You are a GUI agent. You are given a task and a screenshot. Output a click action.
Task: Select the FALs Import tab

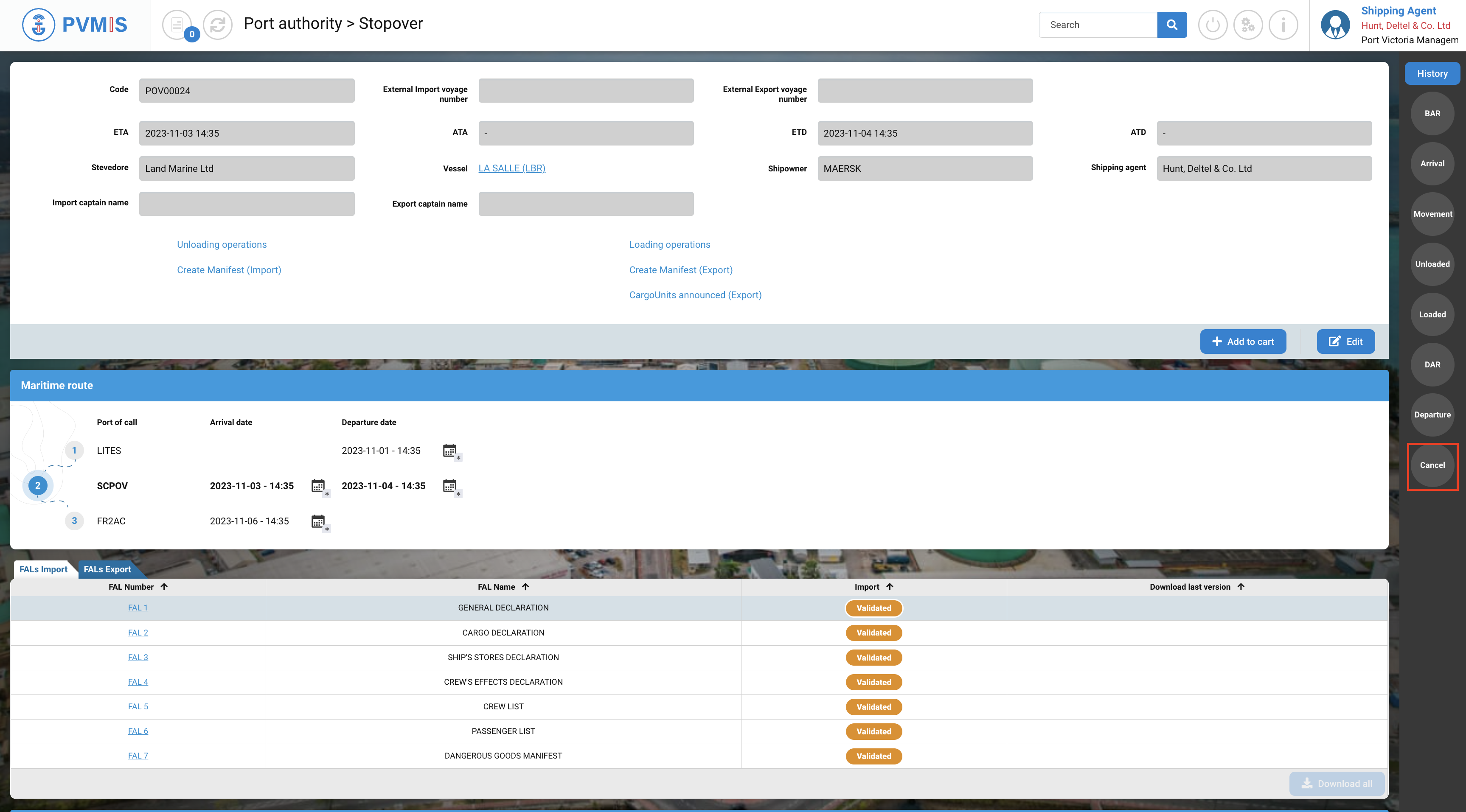[x=43, y=569]
